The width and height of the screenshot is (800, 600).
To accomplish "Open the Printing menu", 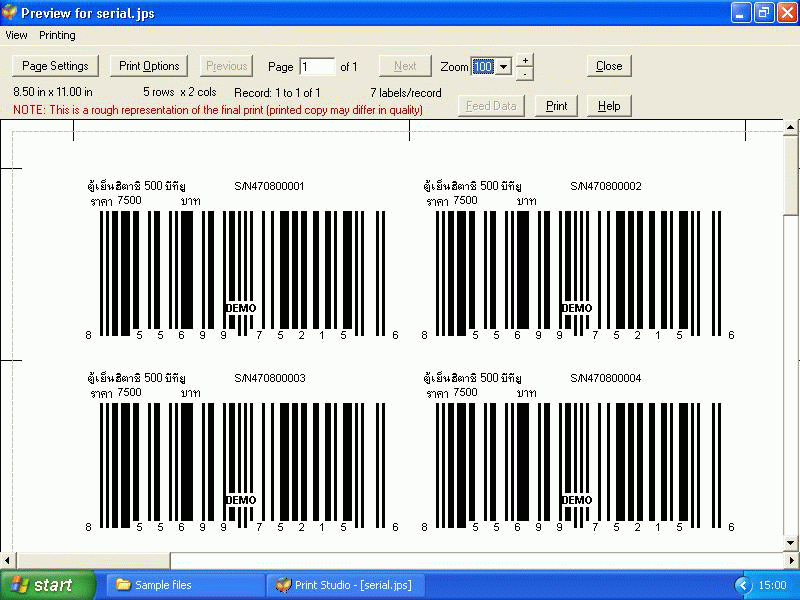I will point(57,35).
